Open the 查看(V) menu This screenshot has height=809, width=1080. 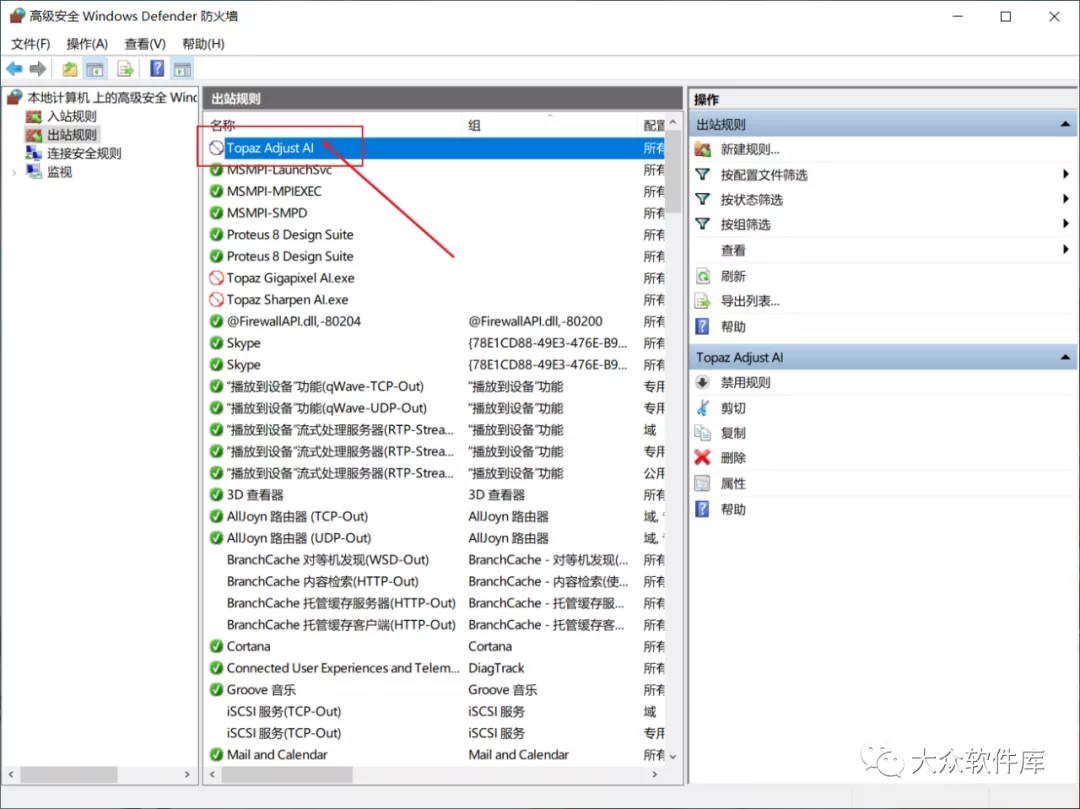(x=145, y=44)
